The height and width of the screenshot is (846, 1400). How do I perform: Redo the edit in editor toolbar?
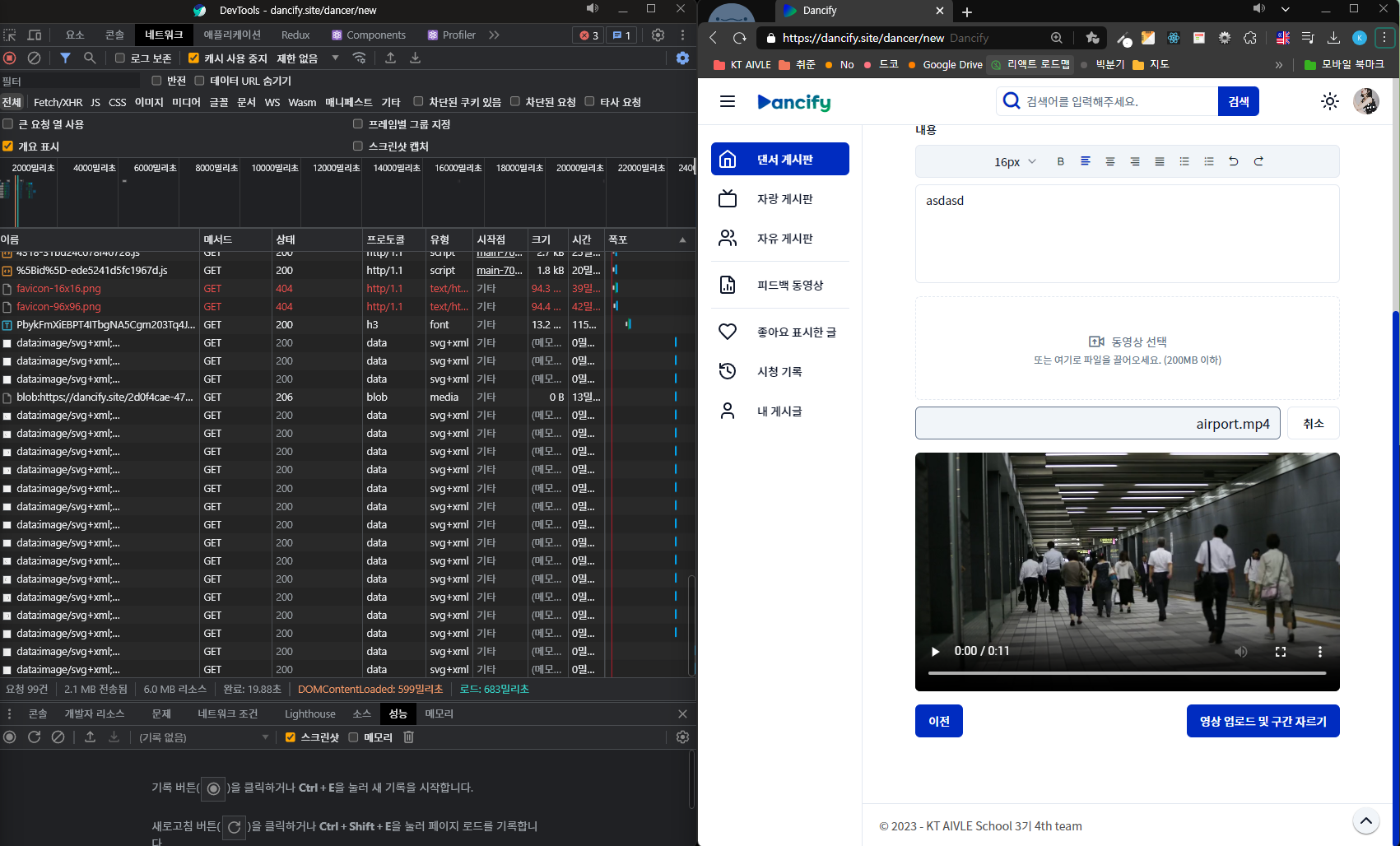pos(1258,161)
